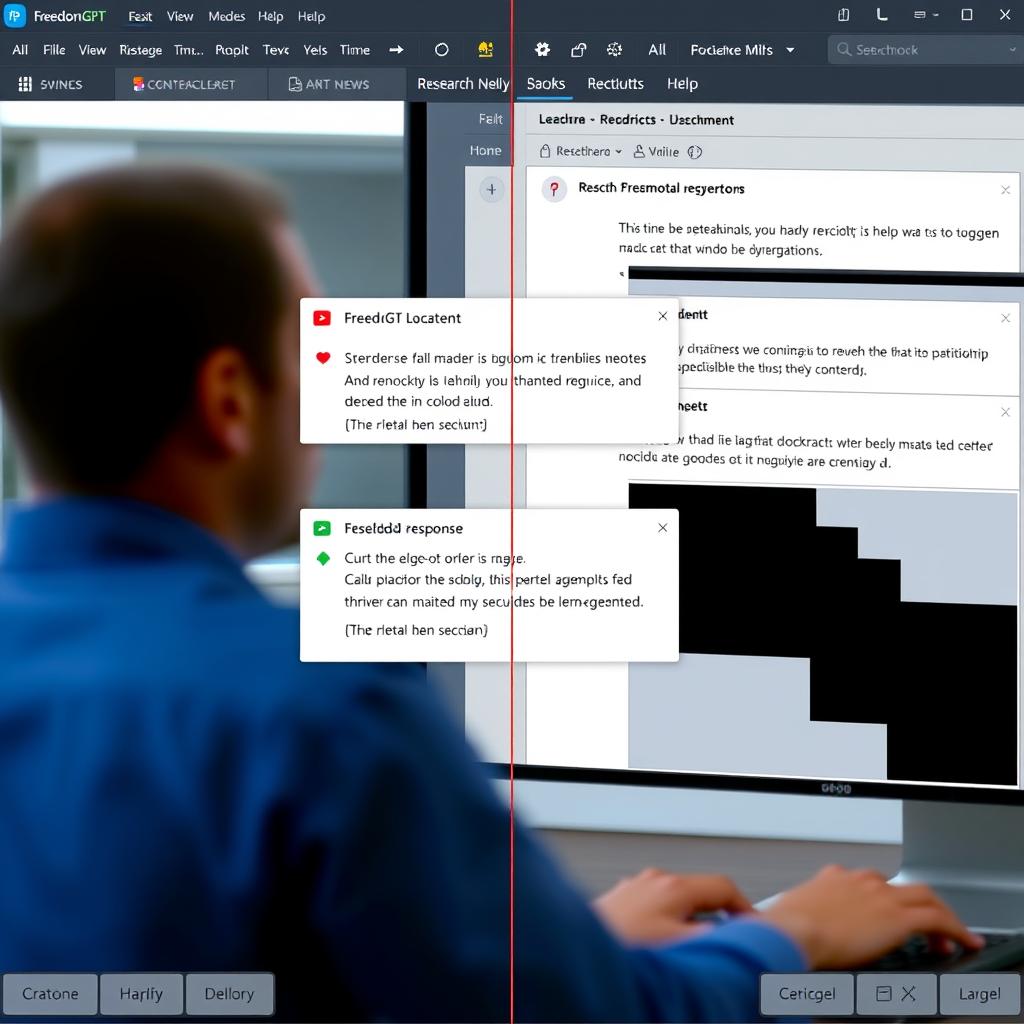Screen dimensions: 1024x1024
Task: Click the question mark icon on Rescth card
Action: [554, 189]
